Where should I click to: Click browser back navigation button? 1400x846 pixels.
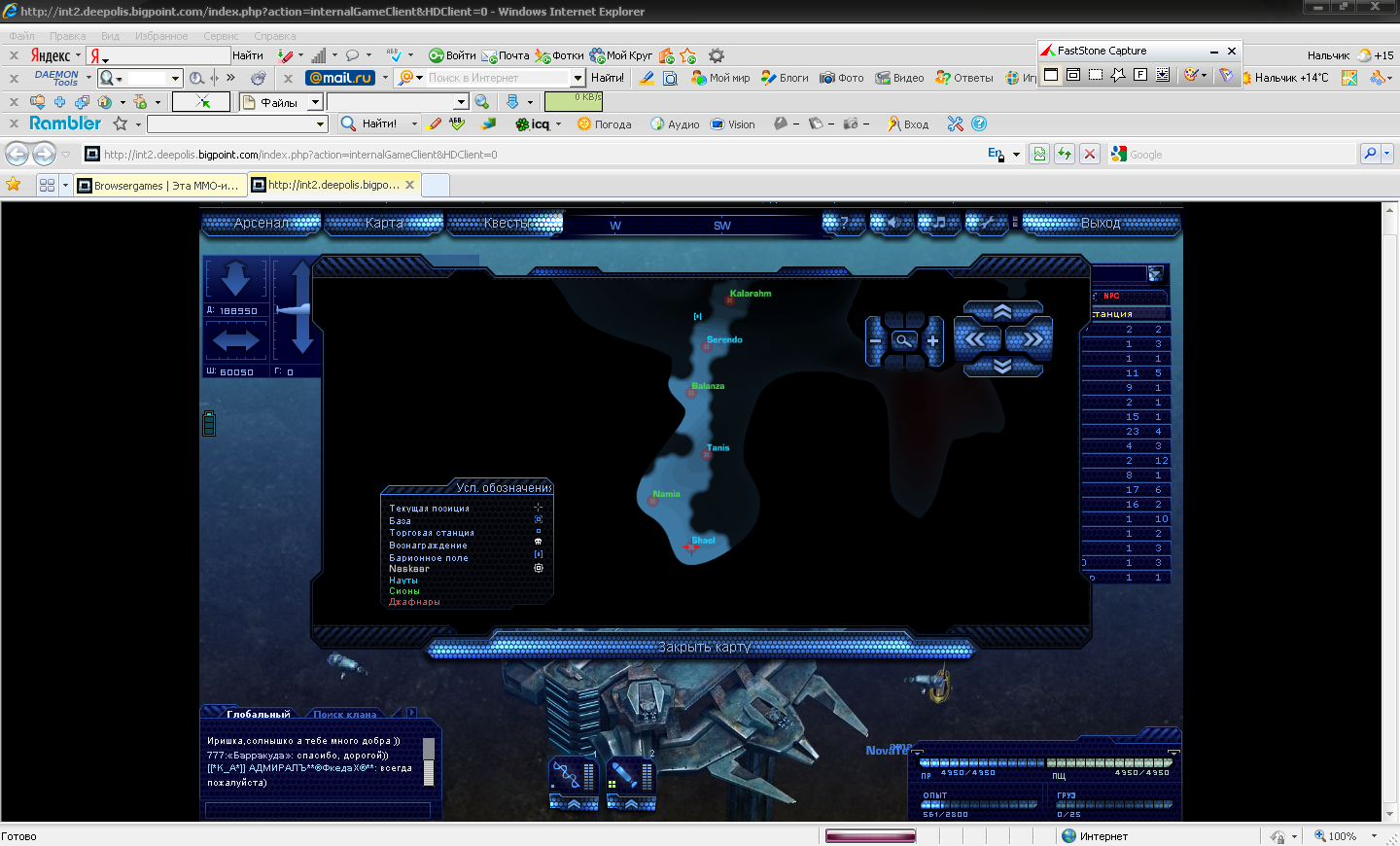click(x=17, y=154)
